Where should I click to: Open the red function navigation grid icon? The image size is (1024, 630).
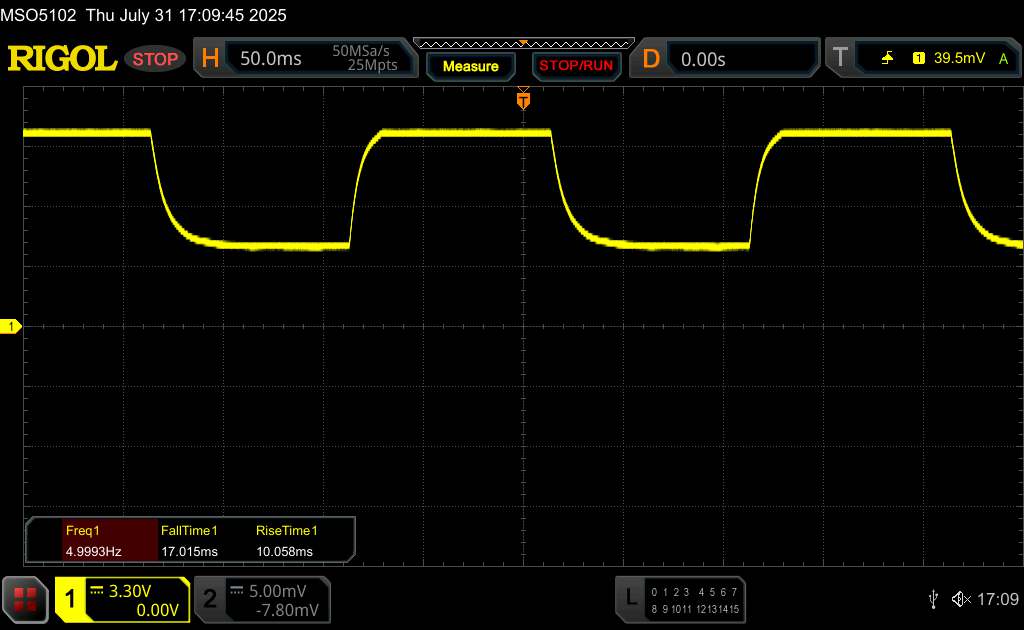tap(25, 599)
